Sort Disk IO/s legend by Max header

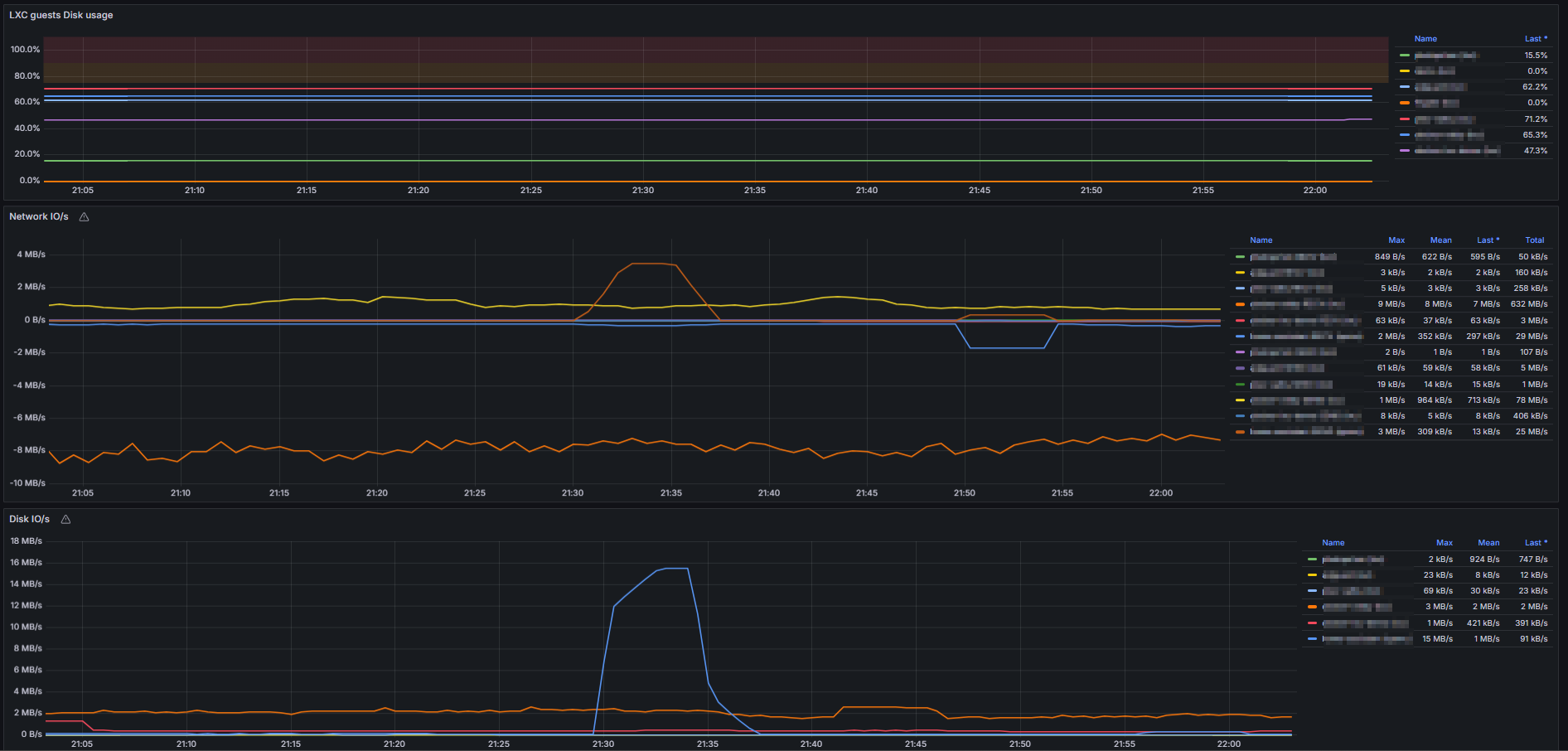[x=1445, y=543]
